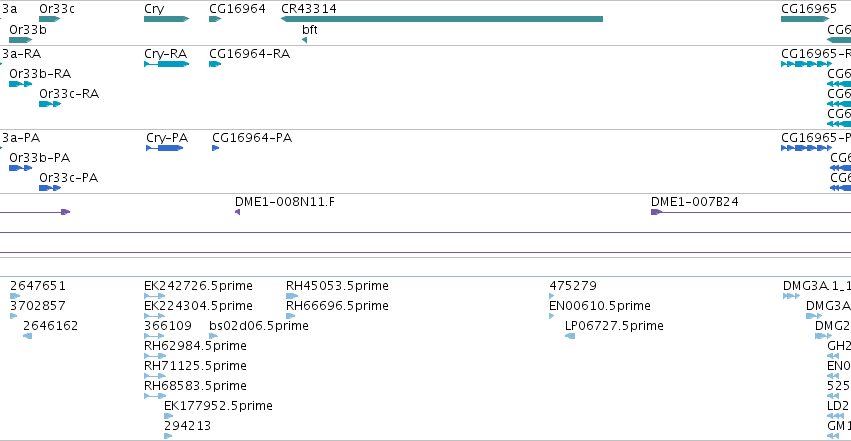The width and height of the screenshot is (851, 441).
Task: Select the Cry-RA transcript glyph
Action: coord(167,64)
